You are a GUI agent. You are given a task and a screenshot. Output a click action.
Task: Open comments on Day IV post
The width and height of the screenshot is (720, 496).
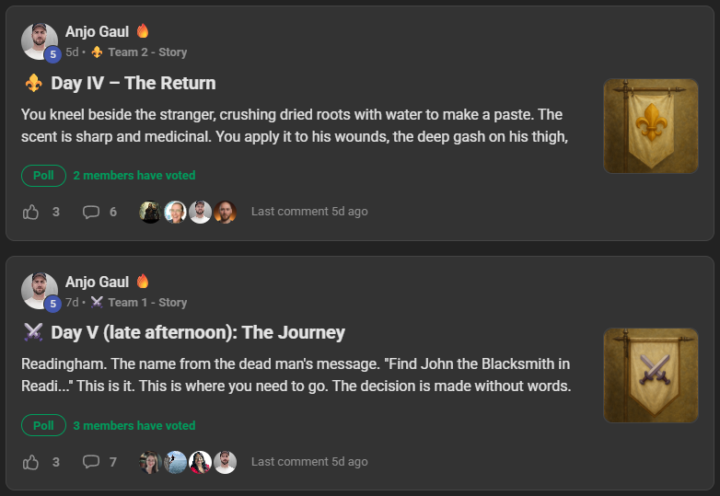91,212
